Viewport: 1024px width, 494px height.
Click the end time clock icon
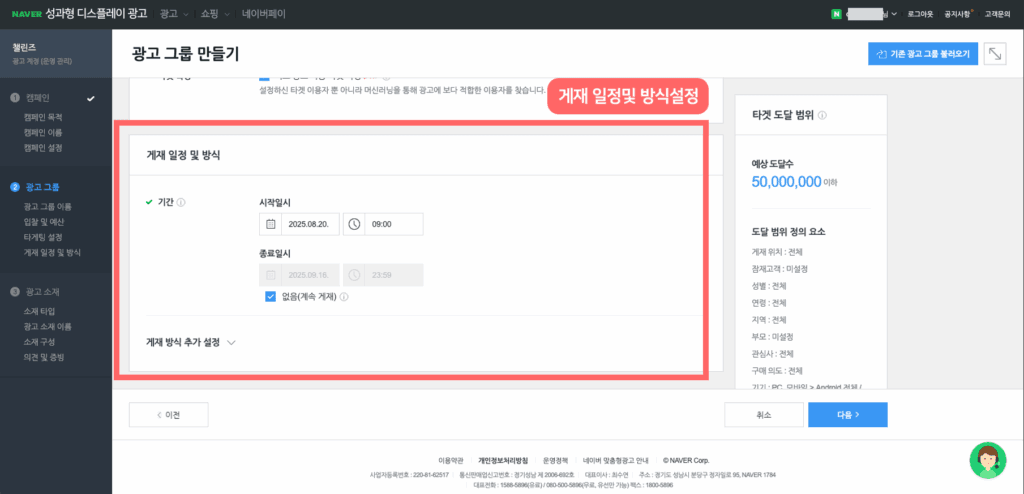point(354,275)
